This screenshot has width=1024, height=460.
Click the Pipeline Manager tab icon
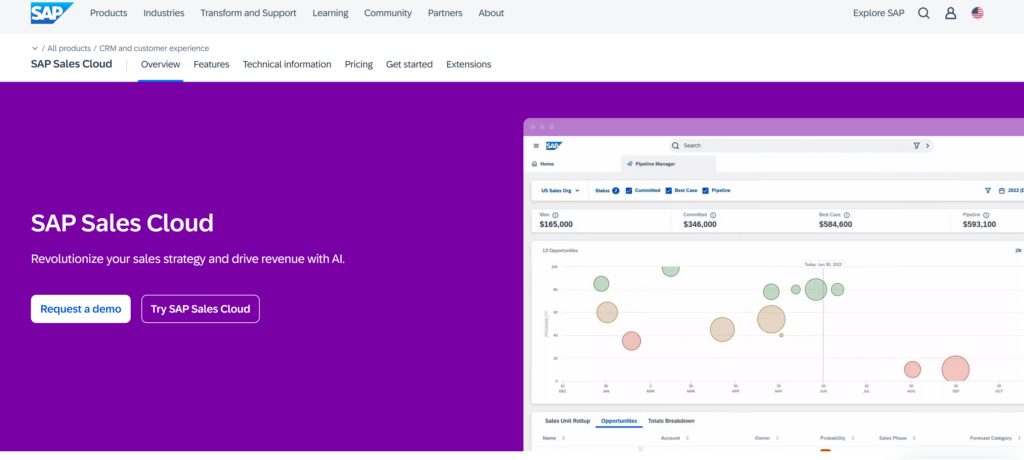click(x=630, y=164)
